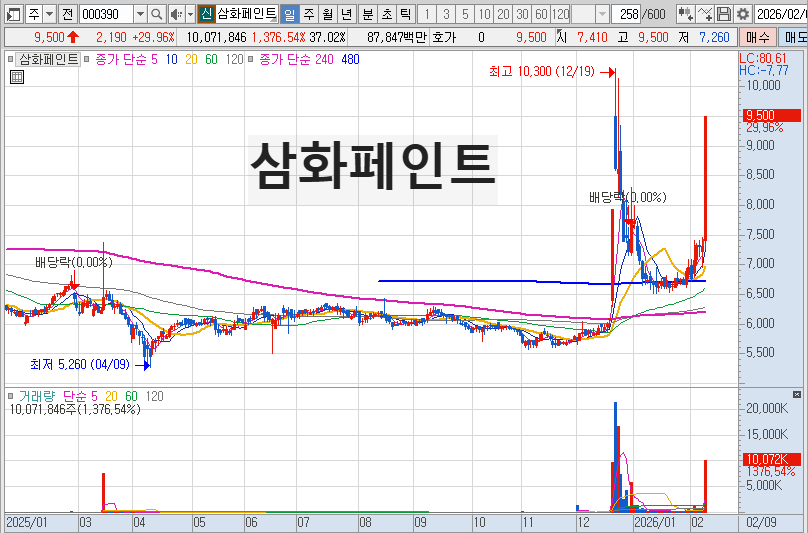Click the 거래량 단순 5 volume average label

[80, 396]
